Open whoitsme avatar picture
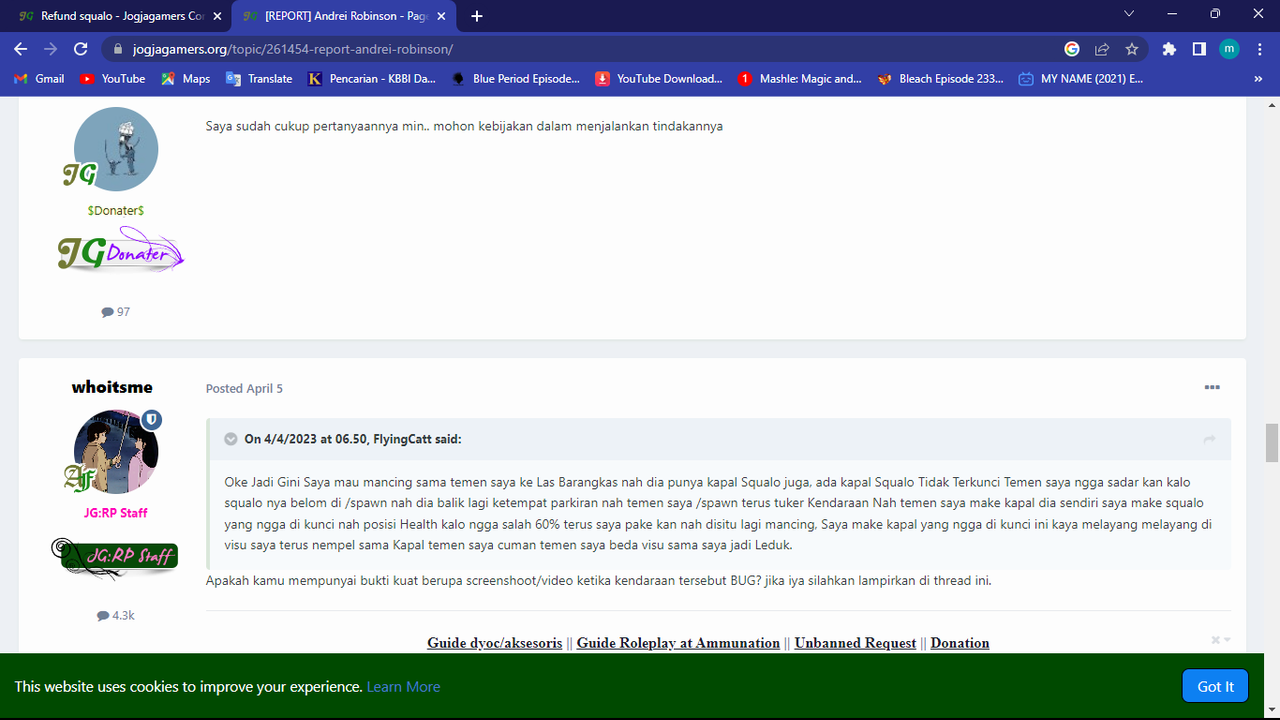Screen dimensions: 1280x720 (x=116, y=452)
